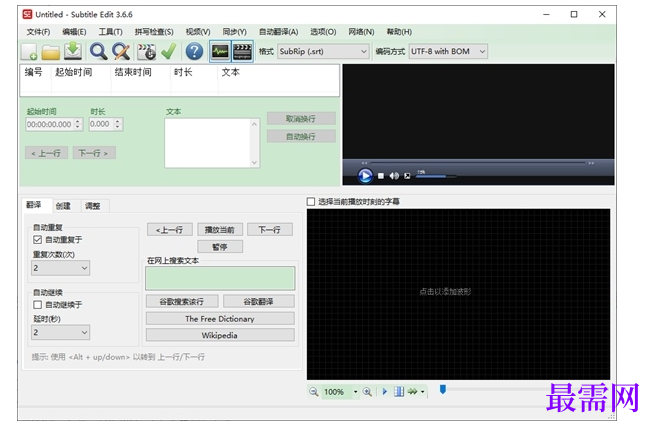Image resolution: width=658 pixels, height=429 pixels.
Task: Run the spell check green checkmark icon
Action: (169, 52)
